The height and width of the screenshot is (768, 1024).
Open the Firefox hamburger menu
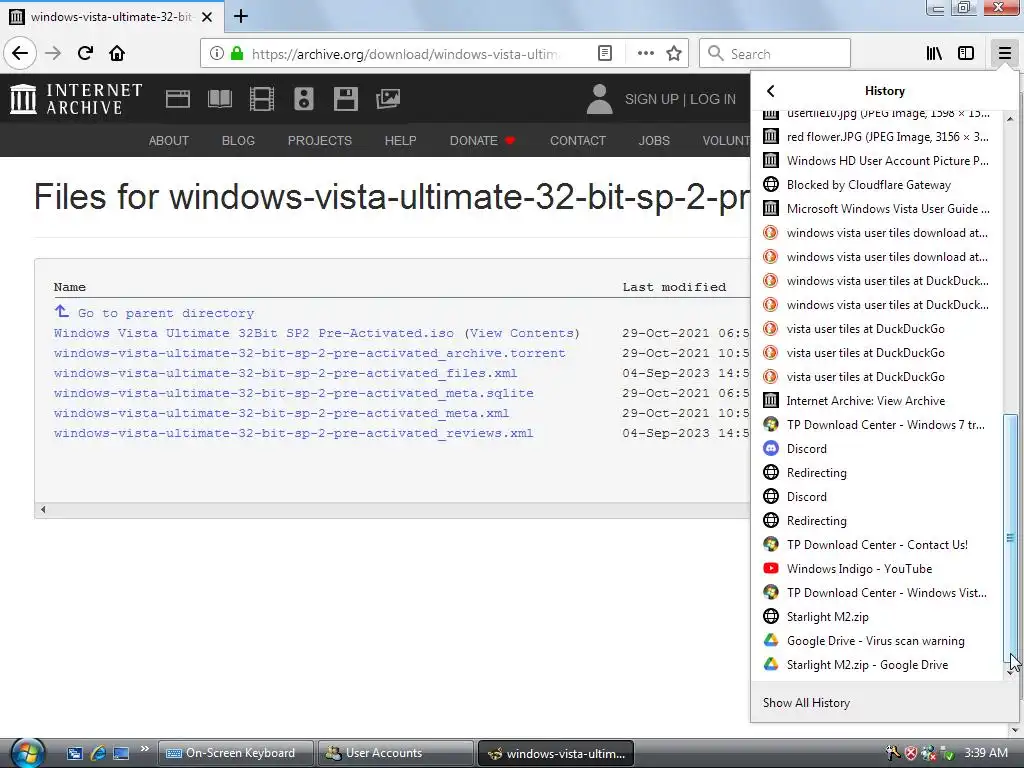coord(1004,54)
